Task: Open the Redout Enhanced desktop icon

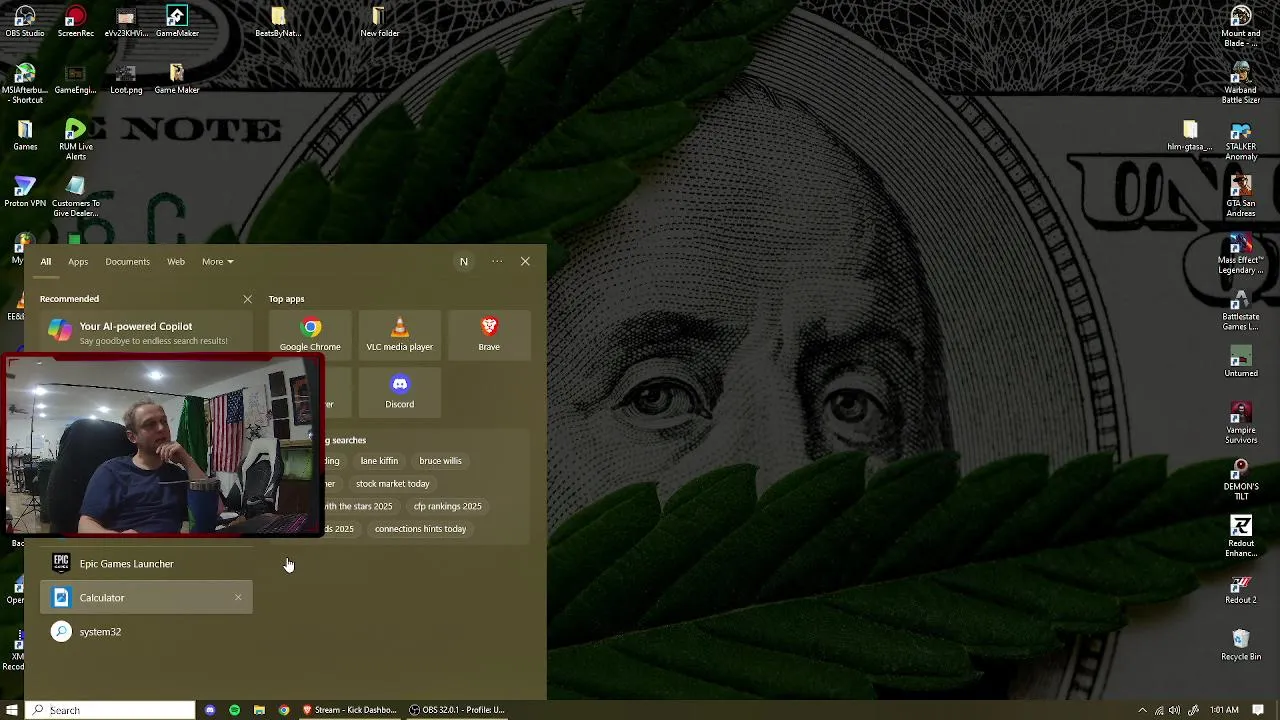Action: tap(1241, 537)
